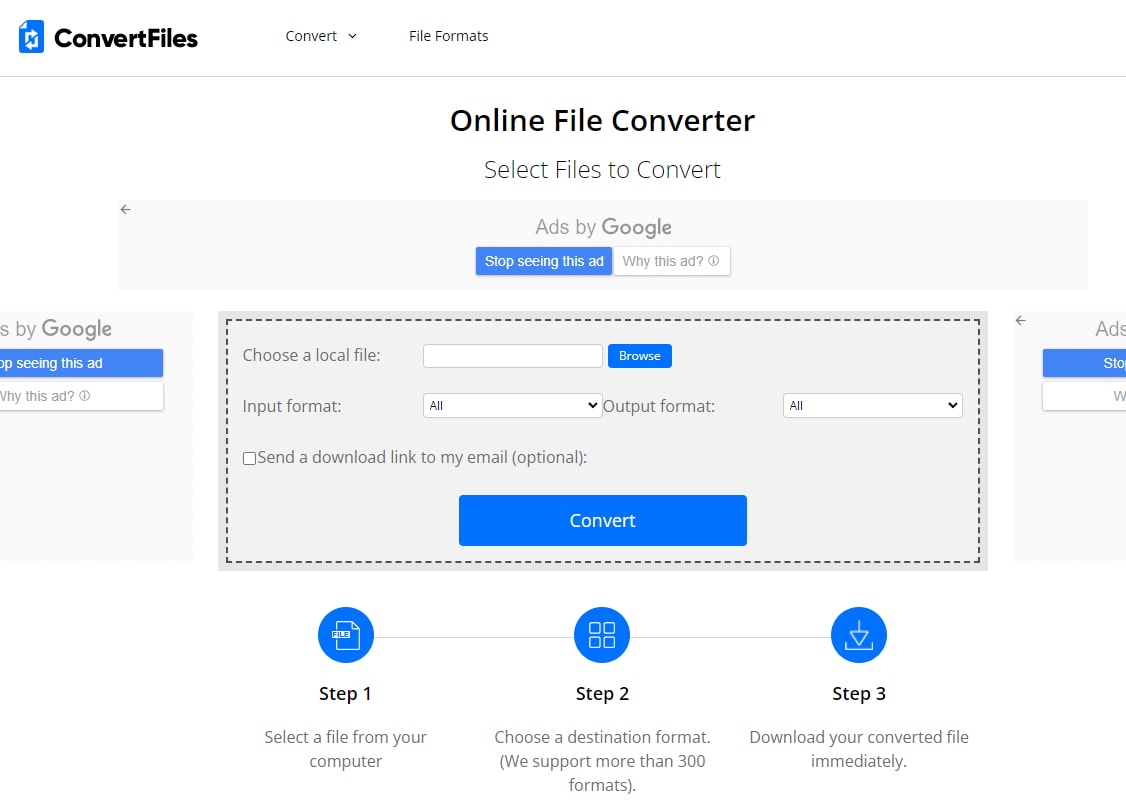Open the Input format dropdown
The width and height of the screenshot is (1126, 811).
pos(513,405)
